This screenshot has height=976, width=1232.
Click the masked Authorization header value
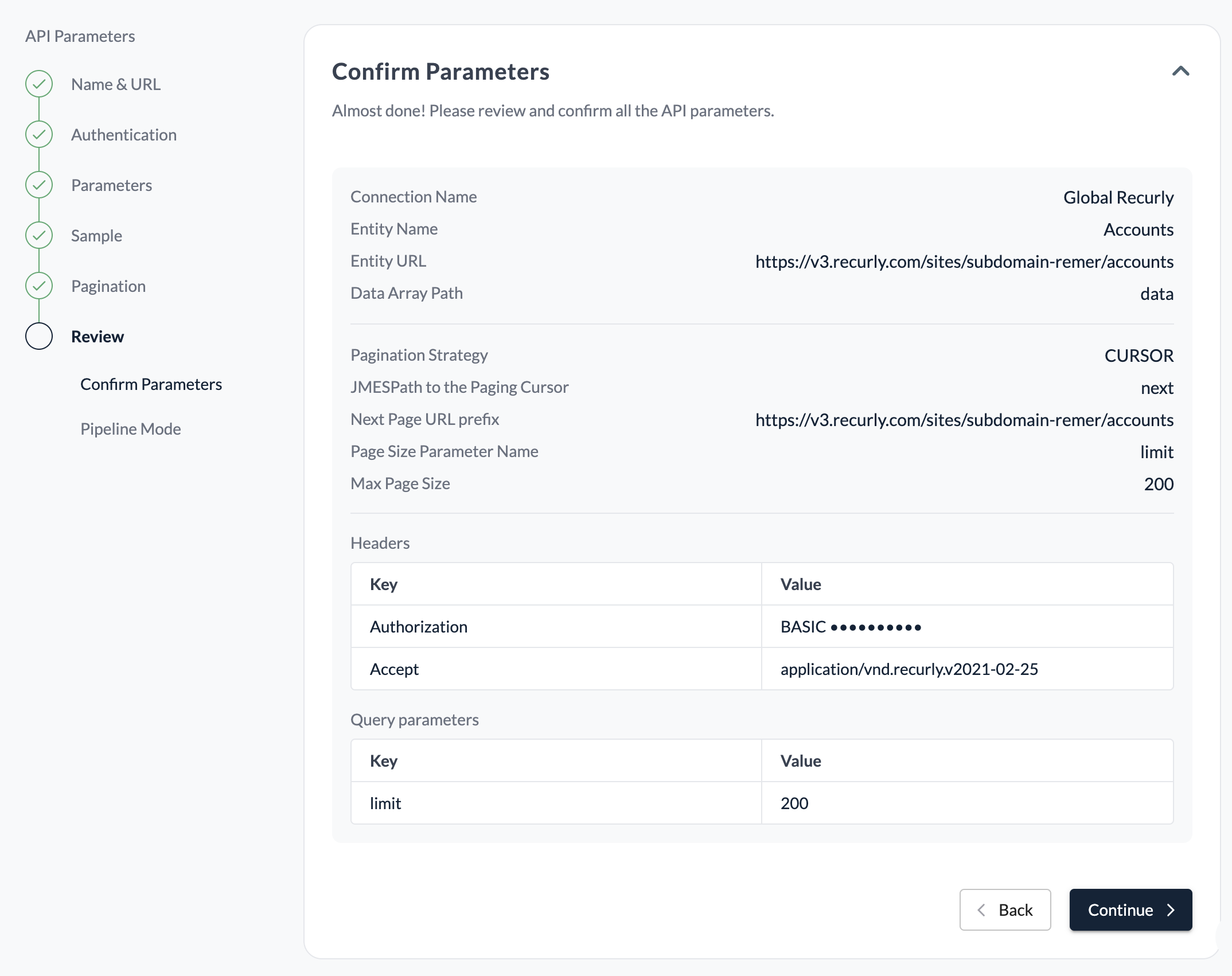(851, 627)
